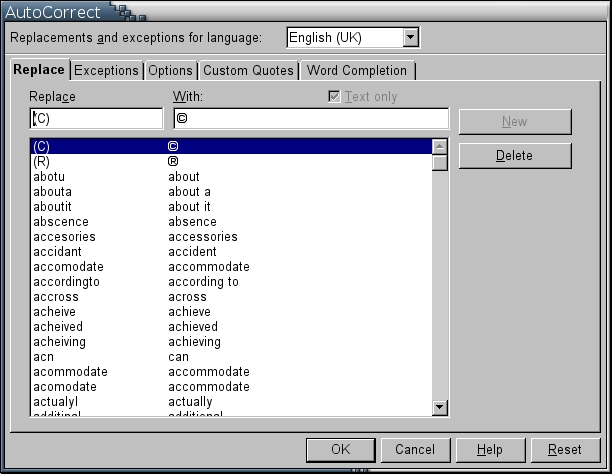The image size is (612, 474).
Task: Toggle the Text only checkbox
Action: tap(335, 97)
